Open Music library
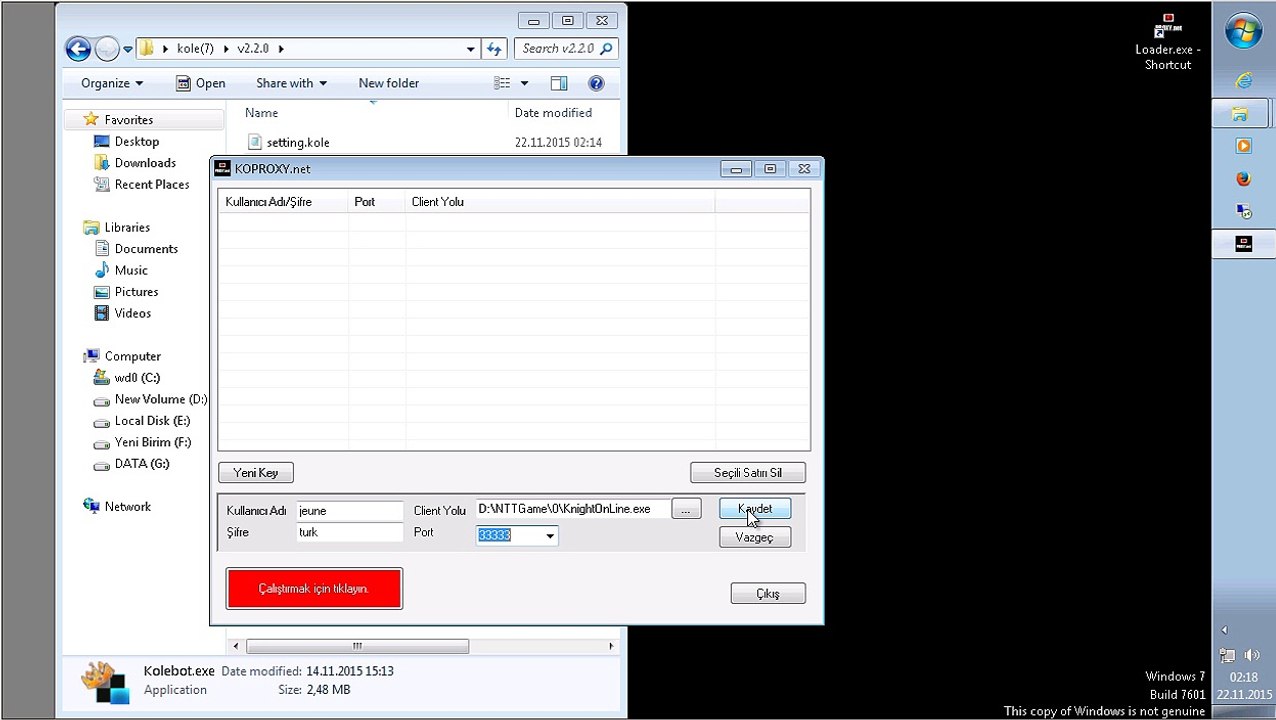Screen dimensions: 1276x720 coord(131,270)
